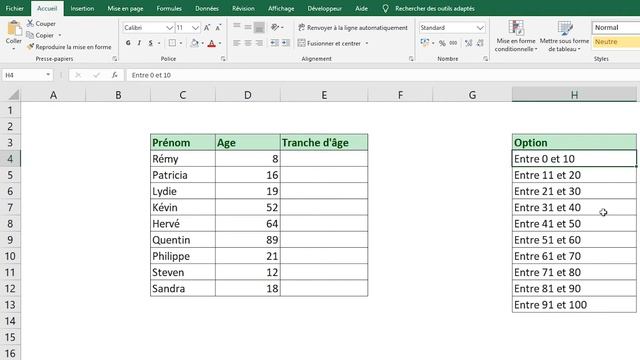640x360 pixels.
Task: Open Mise en forme conditionnelle menu
Action: 516,36
